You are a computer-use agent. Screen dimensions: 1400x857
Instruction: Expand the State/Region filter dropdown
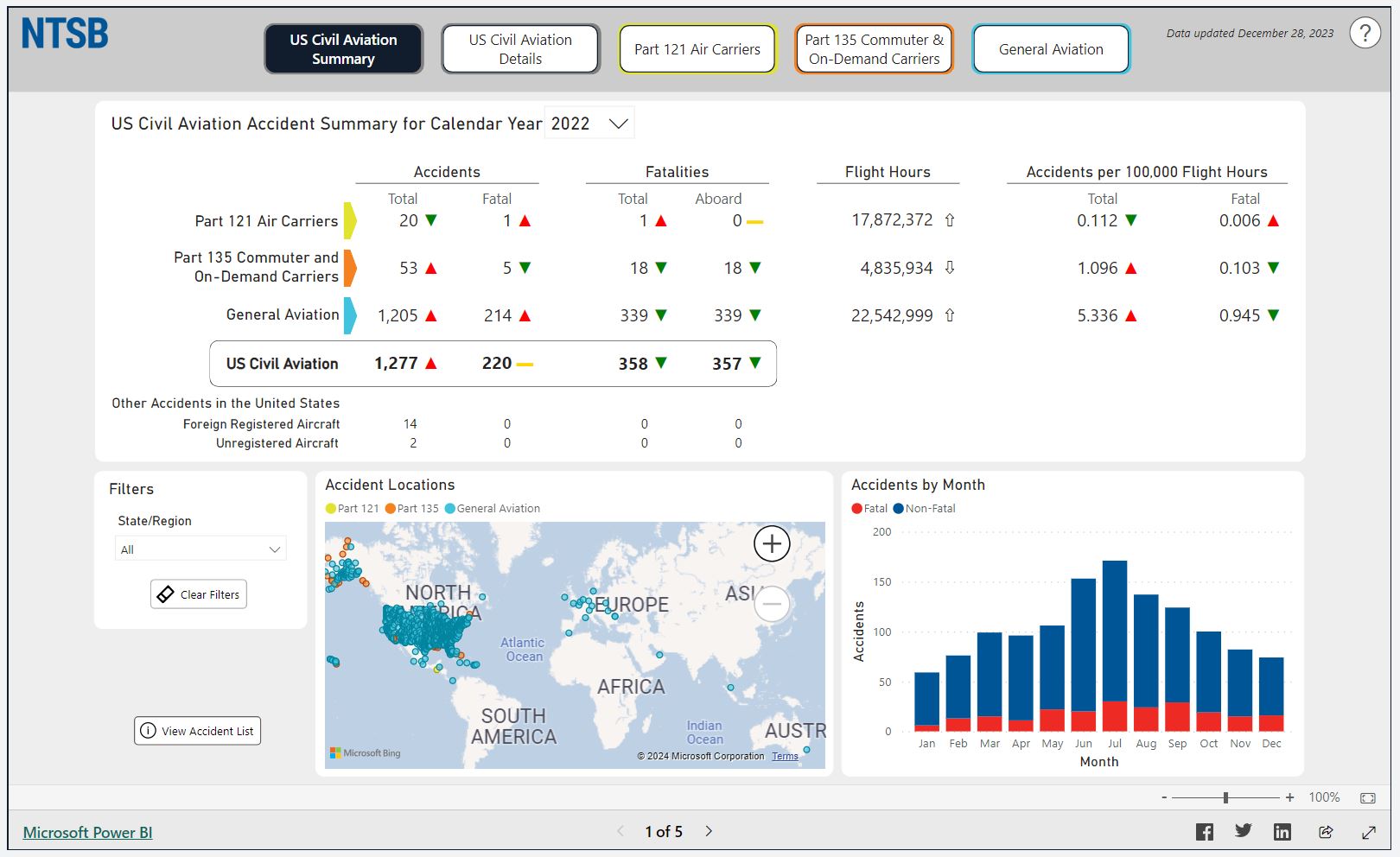coord(200,549)
